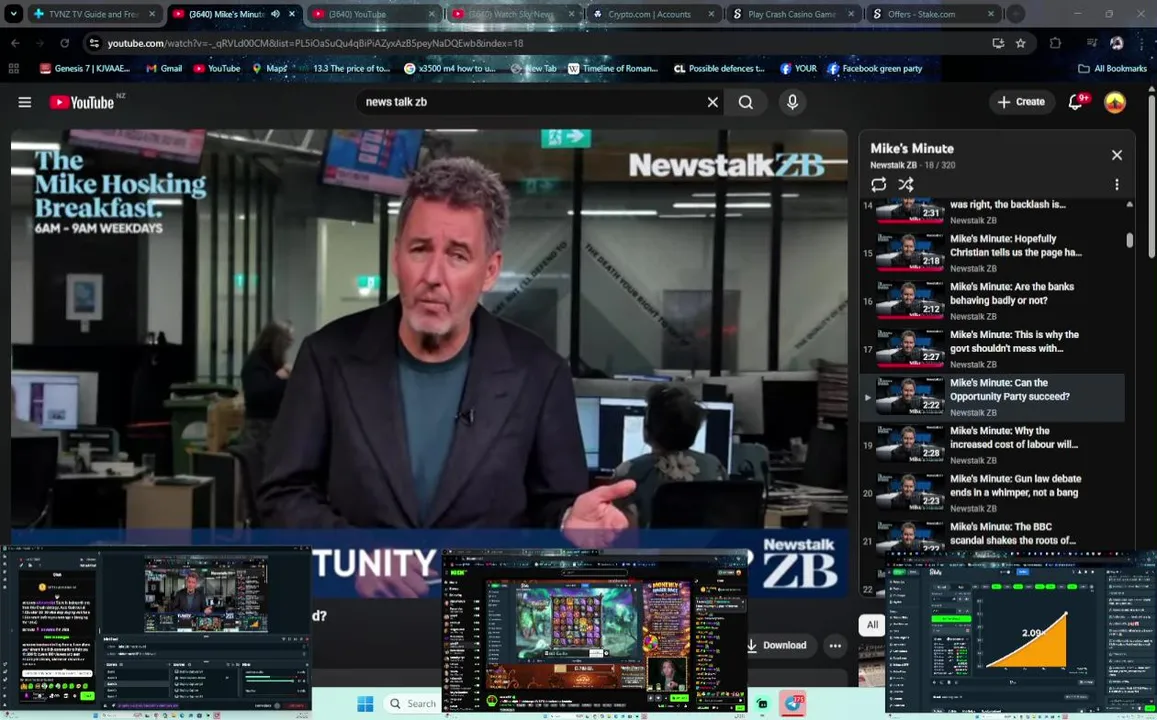Install app icon in the address bar

click(x=998, y=43)
